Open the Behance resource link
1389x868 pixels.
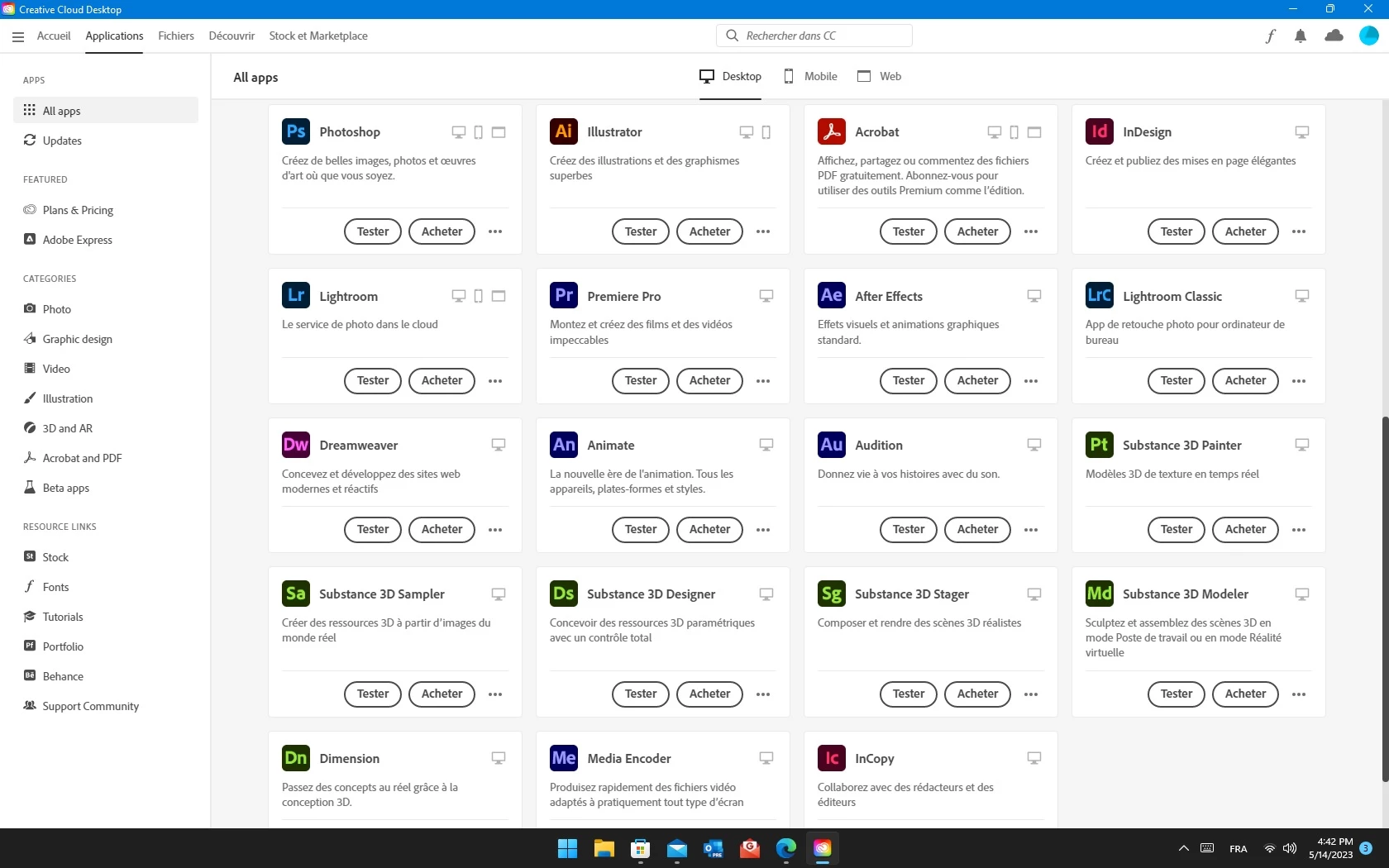tap(106, 676)
